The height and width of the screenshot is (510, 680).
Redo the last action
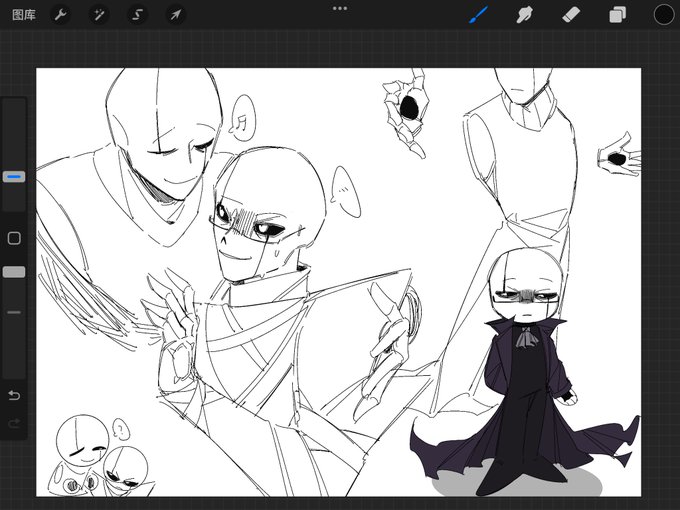(x=14, y=422)
